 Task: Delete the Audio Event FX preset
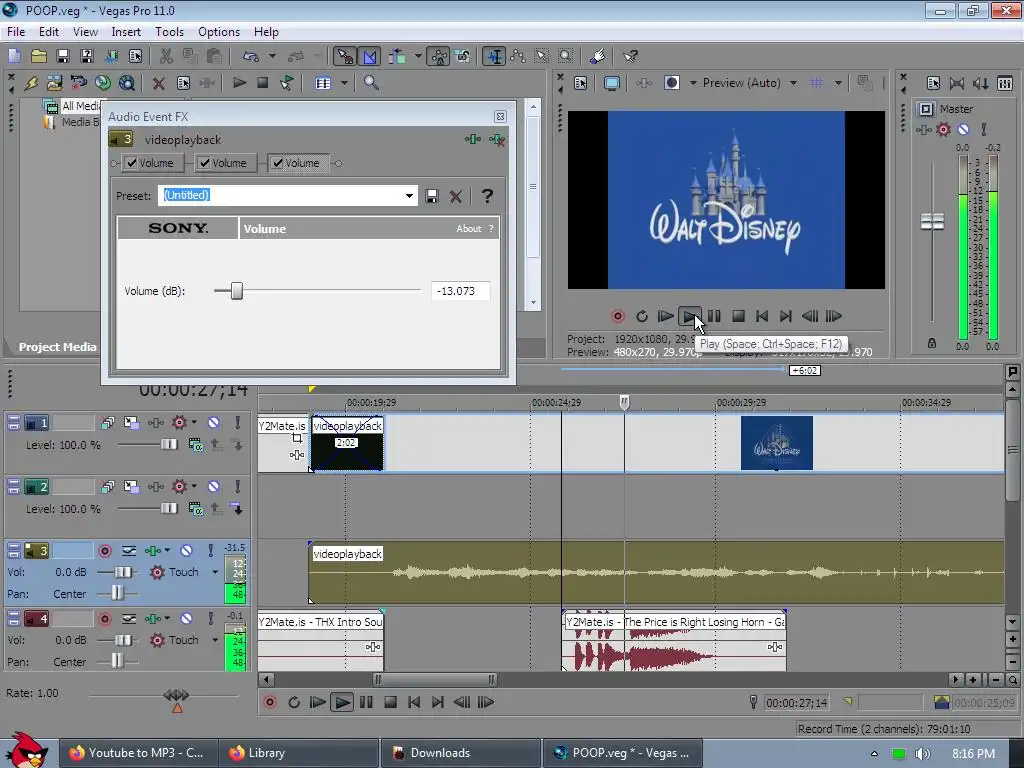pos(456,196)
